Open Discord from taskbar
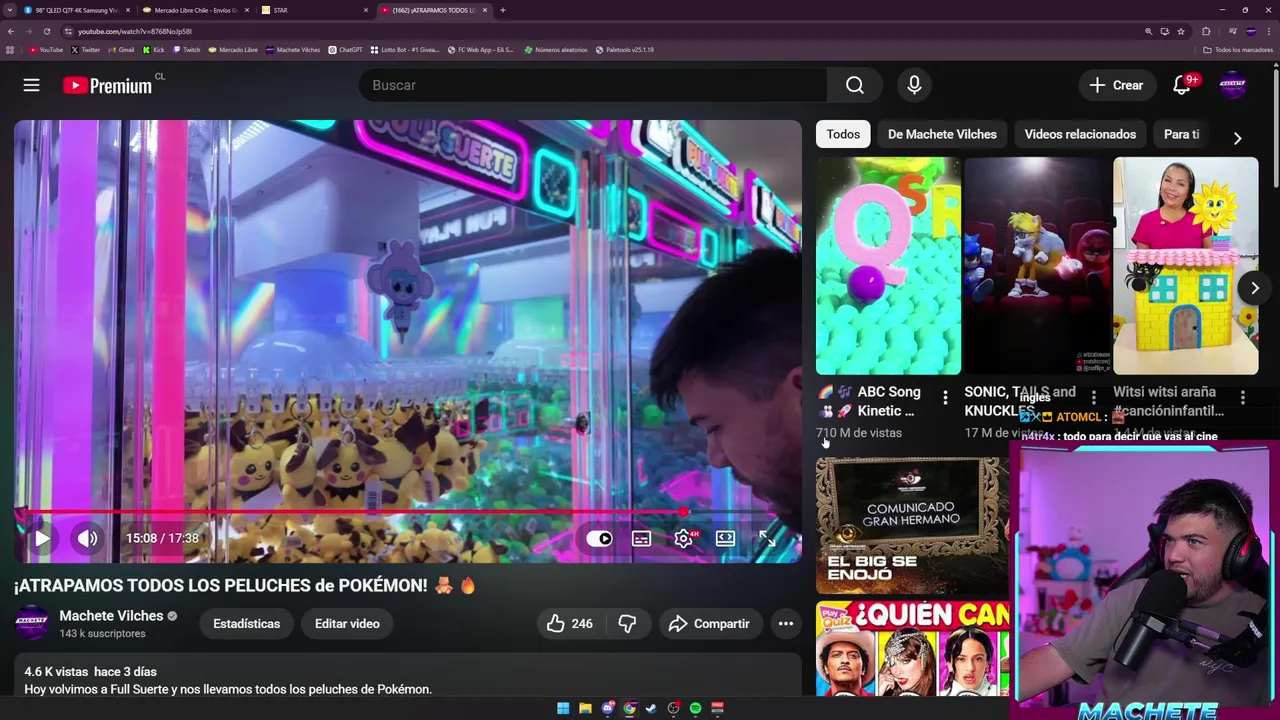The image size is (1280, 720). 607,708
